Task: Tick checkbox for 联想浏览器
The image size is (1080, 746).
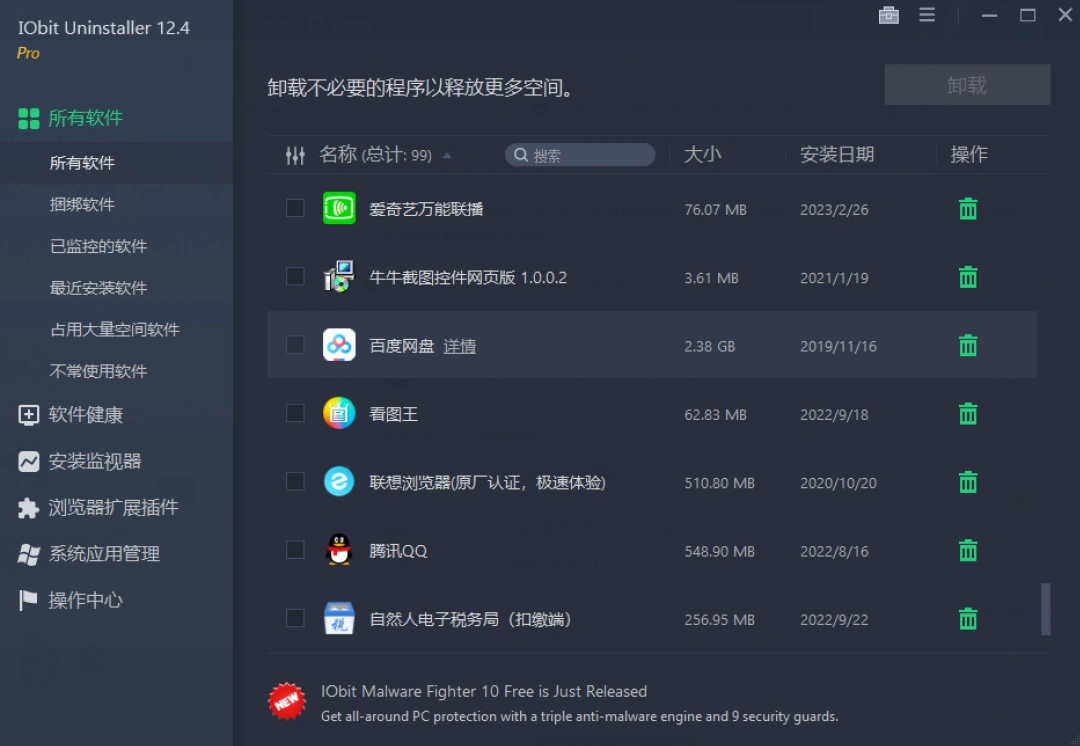Action: 295,481
